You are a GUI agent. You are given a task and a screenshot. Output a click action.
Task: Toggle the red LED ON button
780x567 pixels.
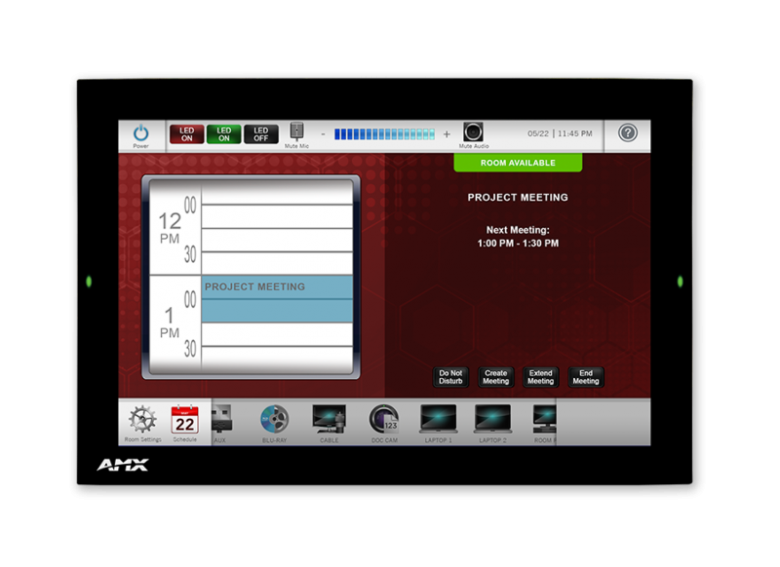(186, 134)
